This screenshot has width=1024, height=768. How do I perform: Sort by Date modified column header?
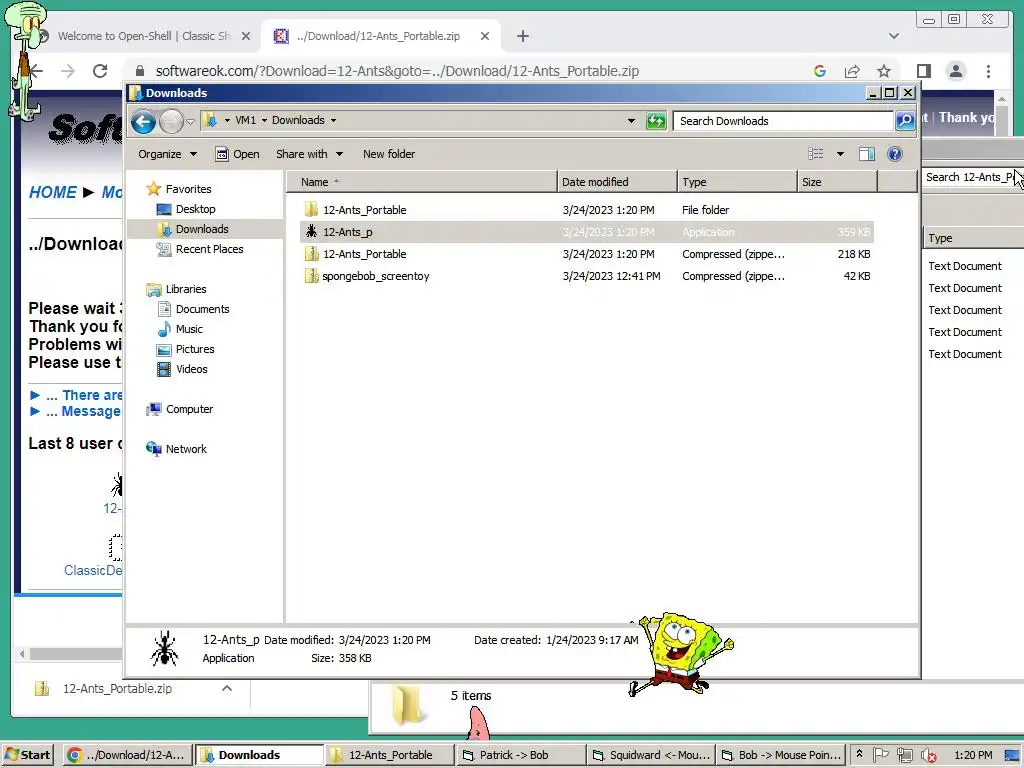click(x=616, y=182)
